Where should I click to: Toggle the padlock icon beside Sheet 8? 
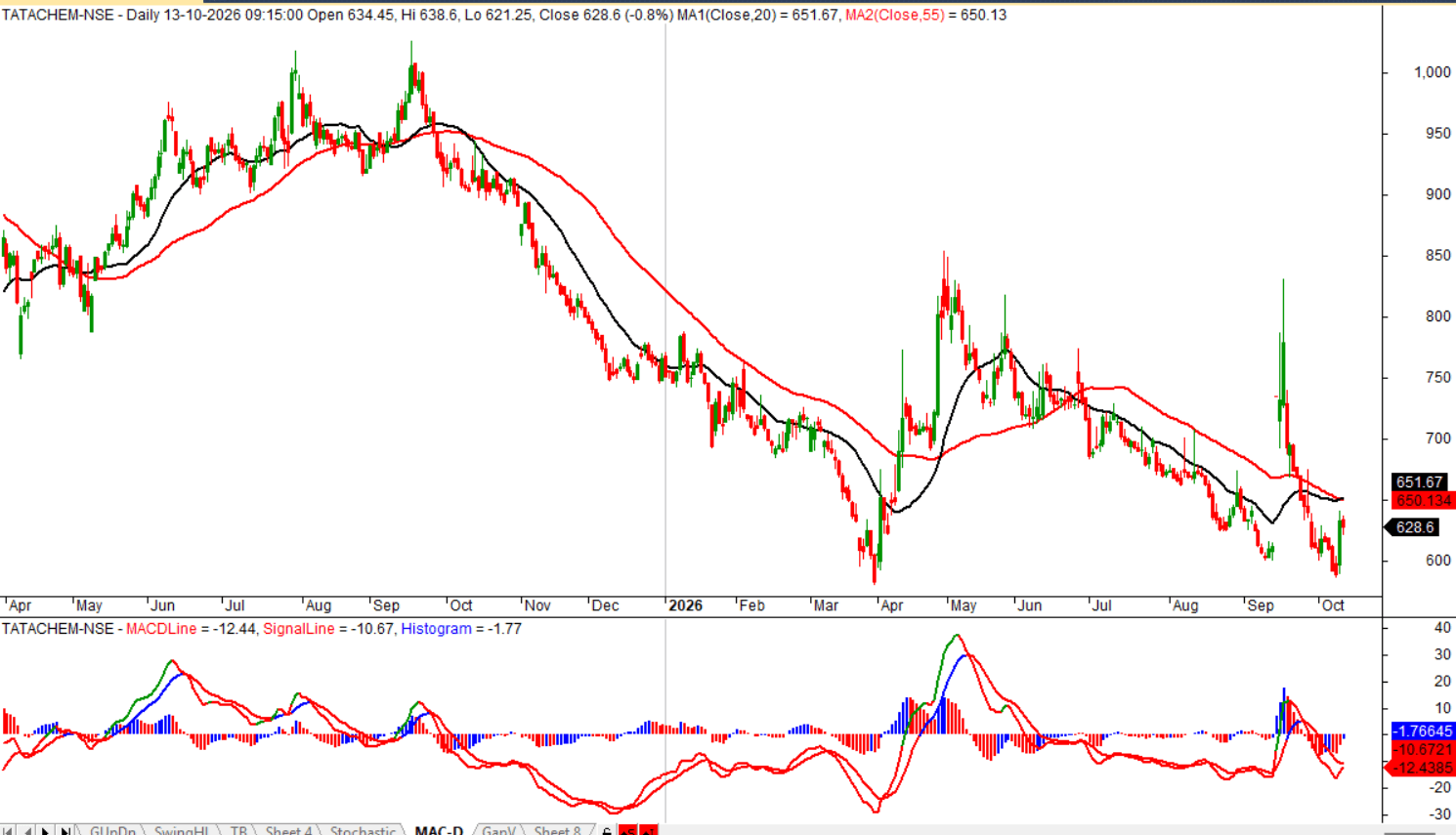click(607, 831)
